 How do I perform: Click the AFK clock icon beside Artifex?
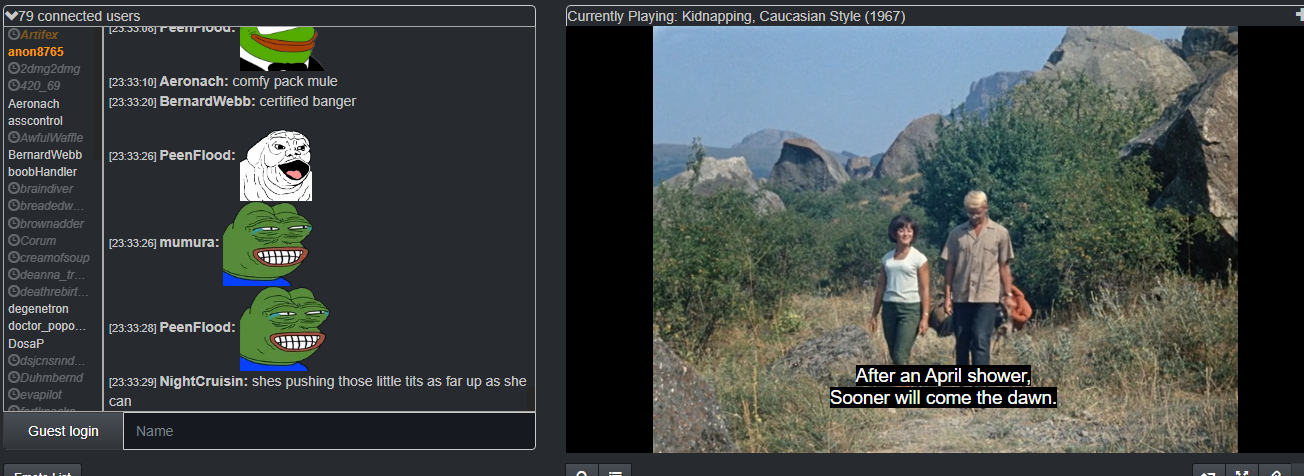tap(14, 35)
